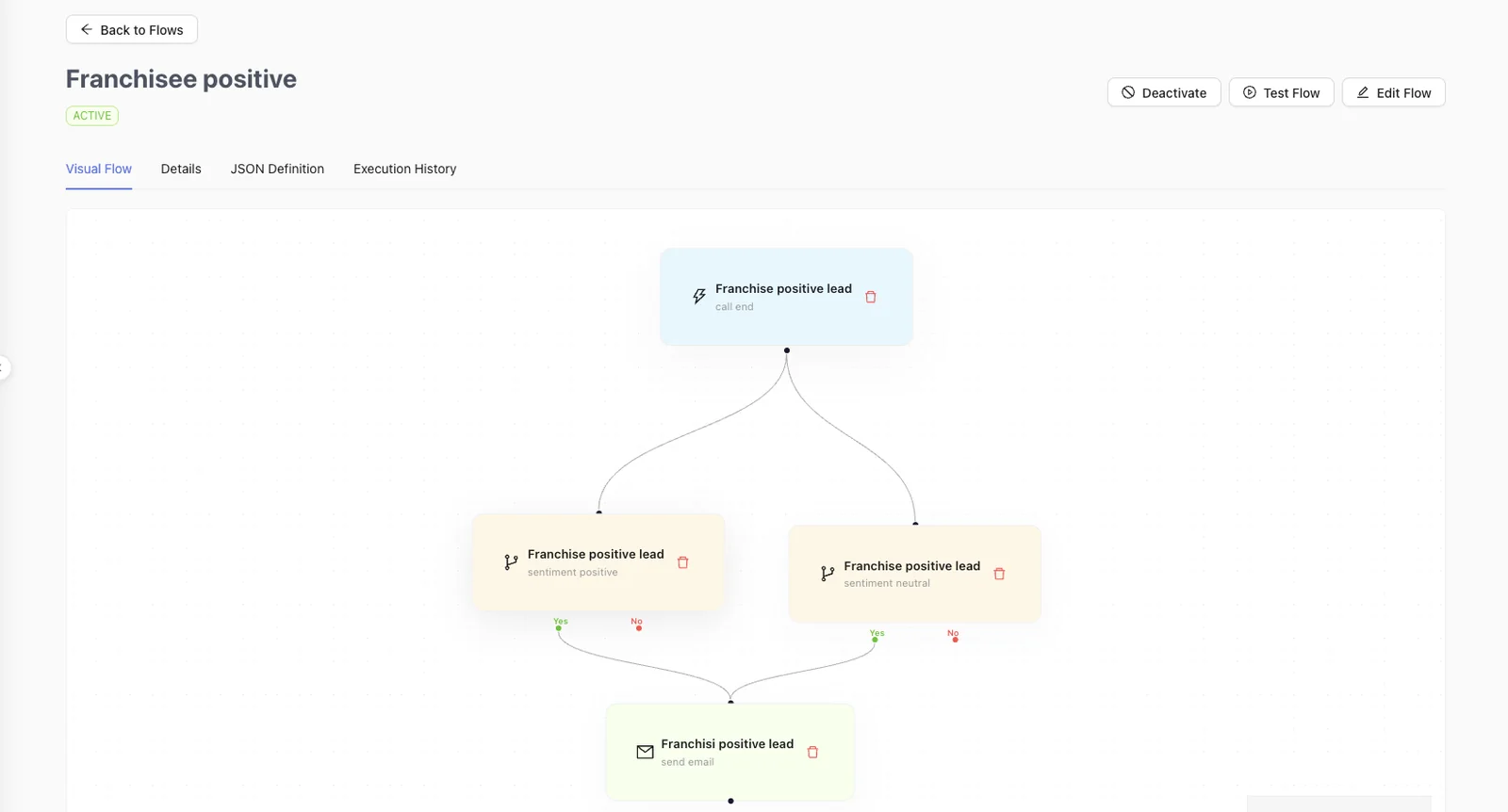Select the 'sentiment neutral' label text
The width and height of the screenshot is (1508, 812).
click(x=887, y=584)
